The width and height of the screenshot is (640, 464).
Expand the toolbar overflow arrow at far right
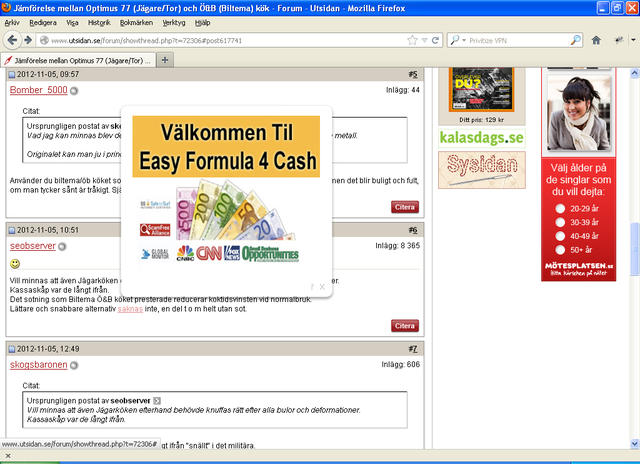(x=633, y=40)
